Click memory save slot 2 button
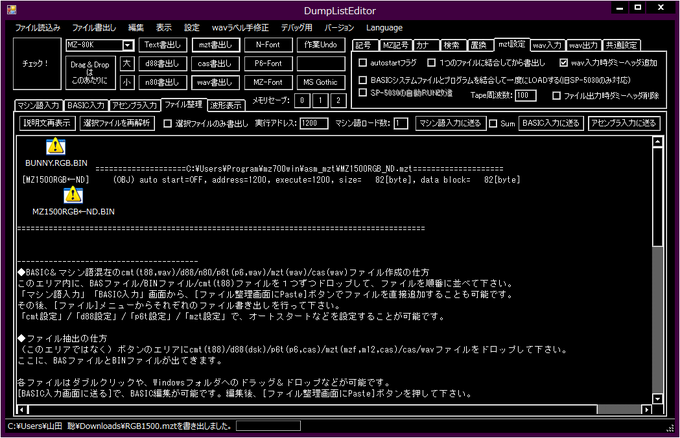The height and width of the screenshot is (438, 680). pos(339,101)
